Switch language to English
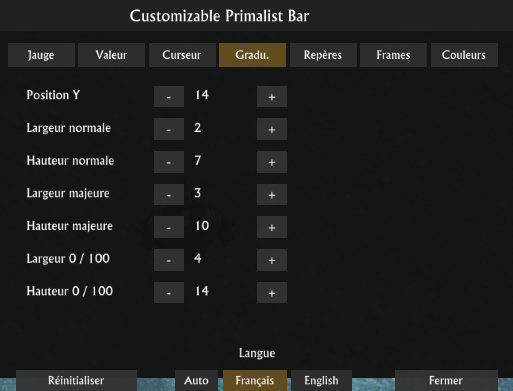The height and width of the screenshot is (391, 513). (321, 380)
